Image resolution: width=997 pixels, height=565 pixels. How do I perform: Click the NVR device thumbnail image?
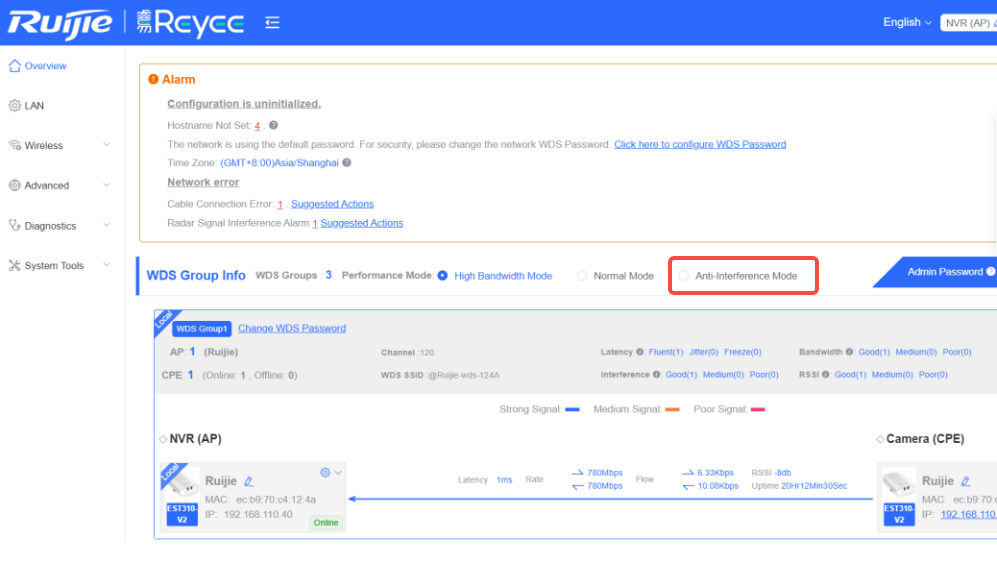pos(181,484)
